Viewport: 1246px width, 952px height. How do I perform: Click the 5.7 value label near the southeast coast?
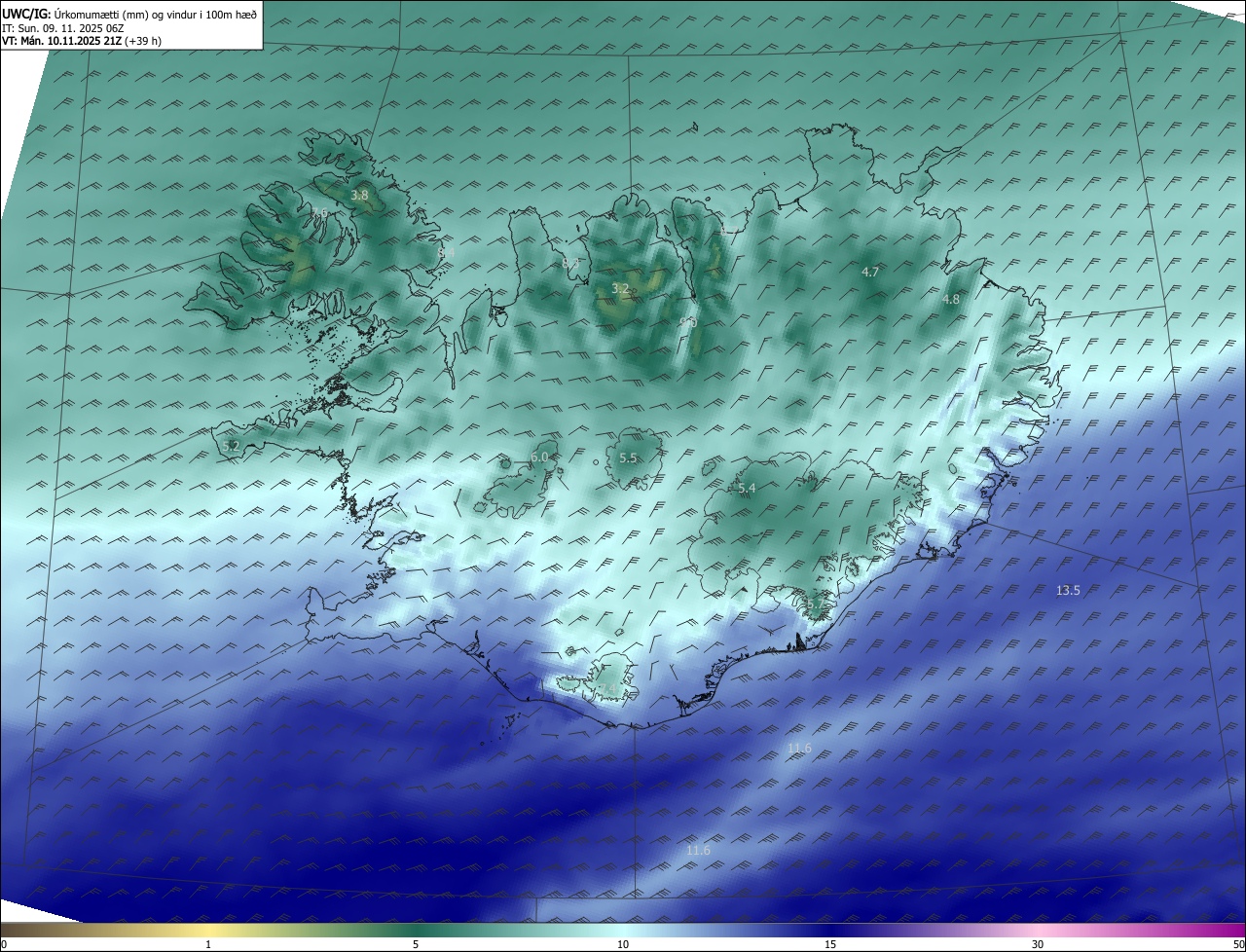[x=815, y=604]
